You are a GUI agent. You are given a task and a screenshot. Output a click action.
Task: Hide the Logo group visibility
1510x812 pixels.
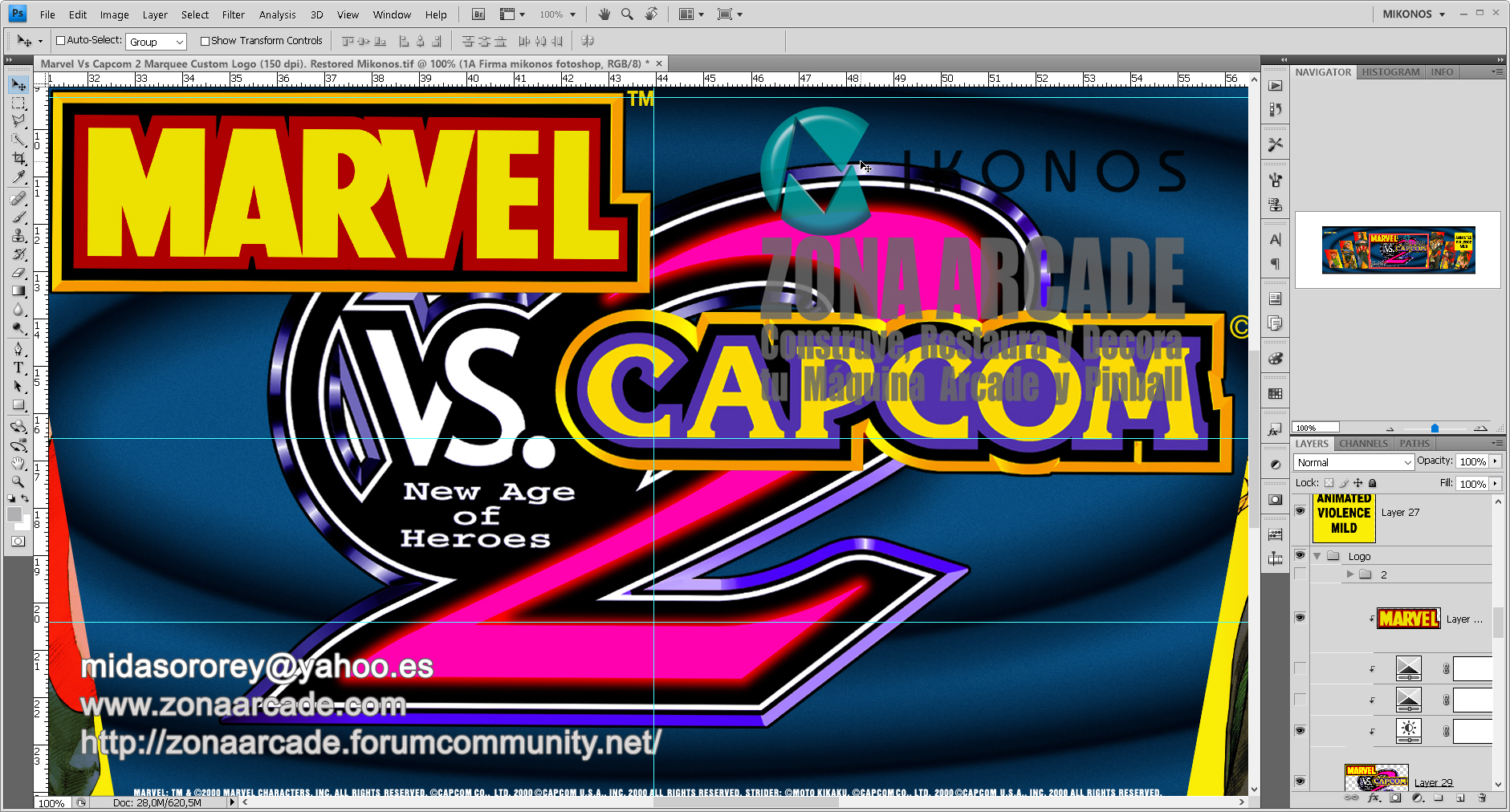1300,555
